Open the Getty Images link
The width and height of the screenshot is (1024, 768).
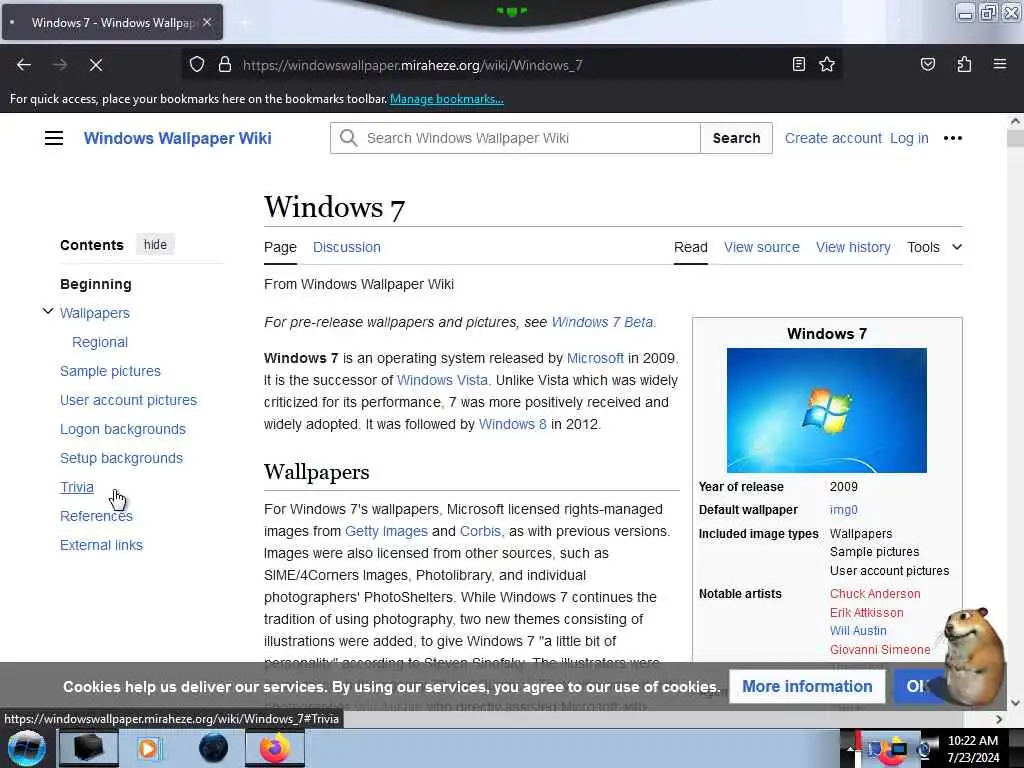point(386,531)
